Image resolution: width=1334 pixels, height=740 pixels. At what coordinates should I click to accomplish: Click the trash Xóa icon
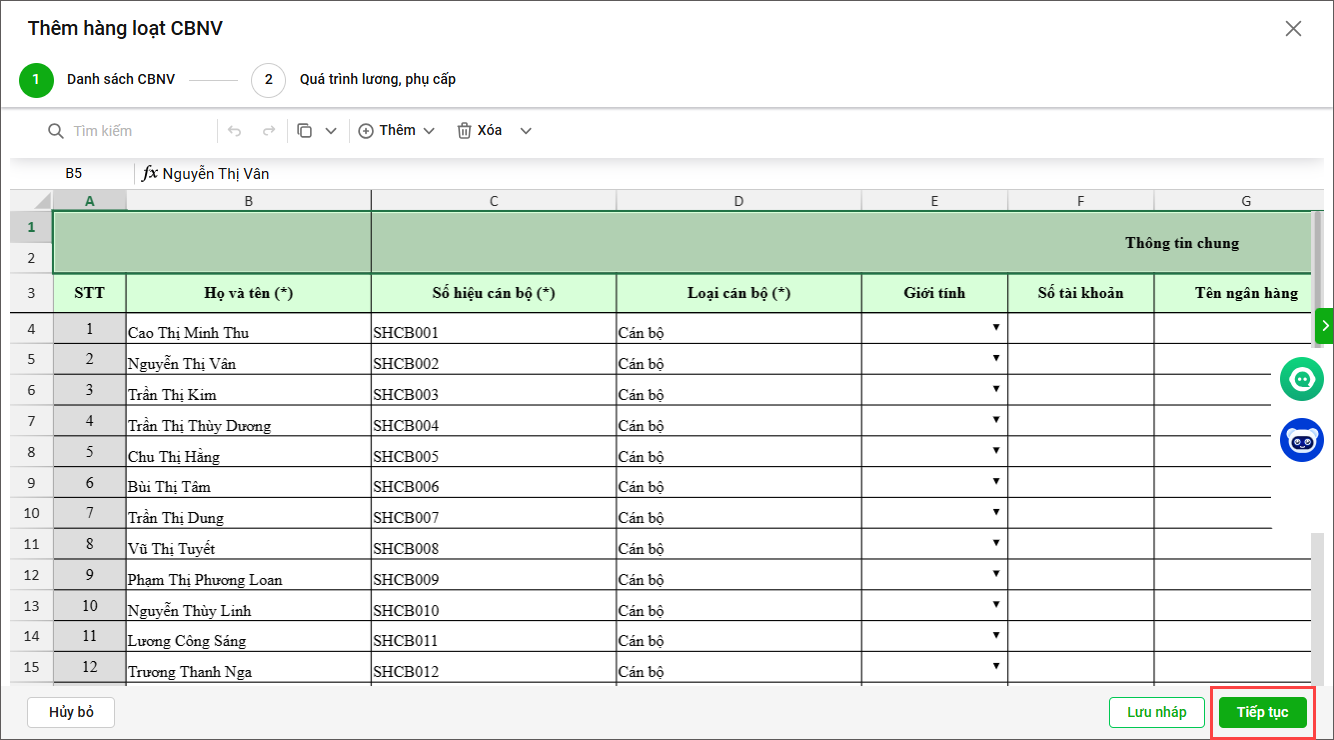click(464, 131)
